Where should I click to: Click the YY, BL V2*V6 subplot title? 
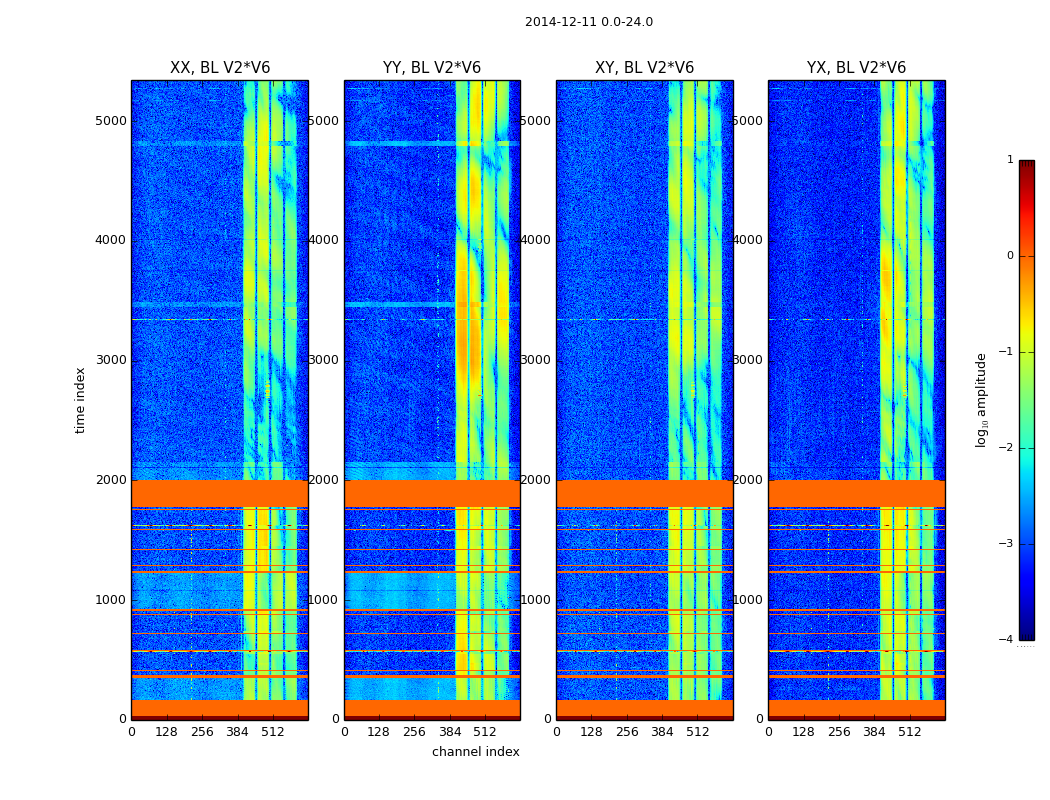432,68
